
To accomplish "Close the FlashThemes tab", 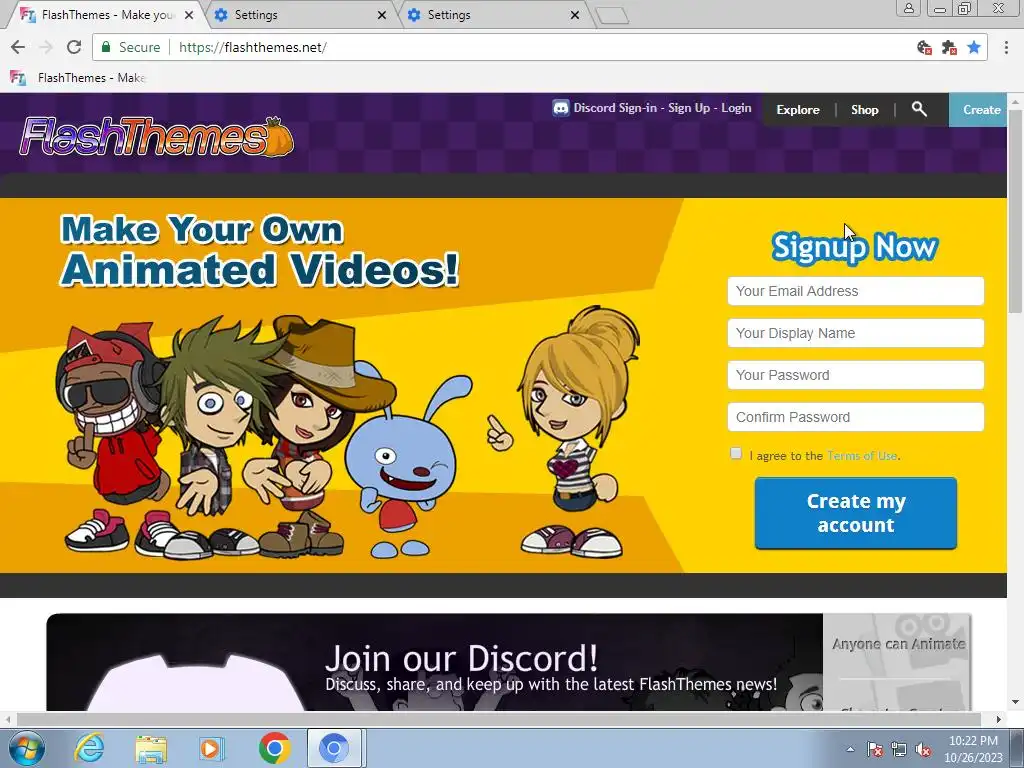I will (189, 15).
